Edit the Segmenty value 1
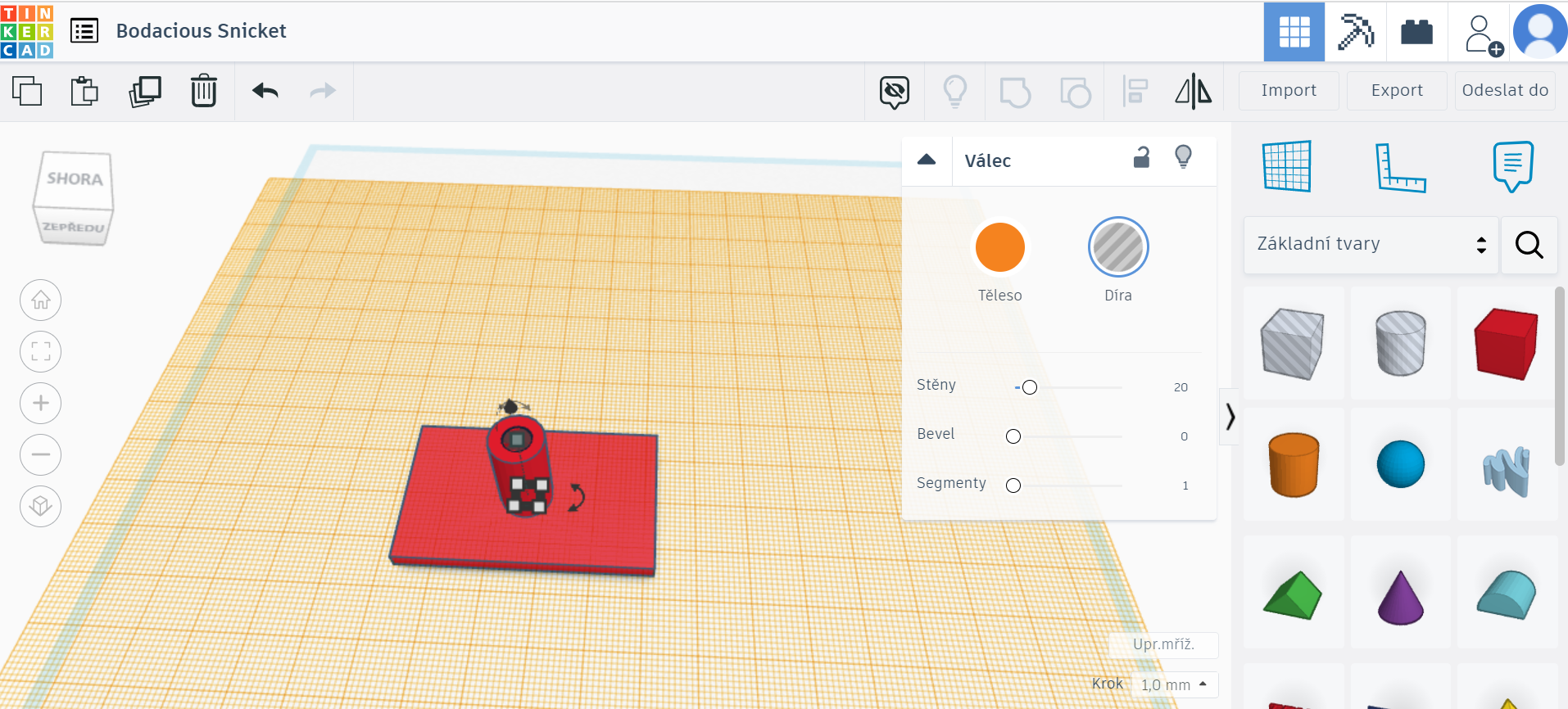Image resolution: width=1568 pixels, height=709 pixels. click(x=1185, y=485)
